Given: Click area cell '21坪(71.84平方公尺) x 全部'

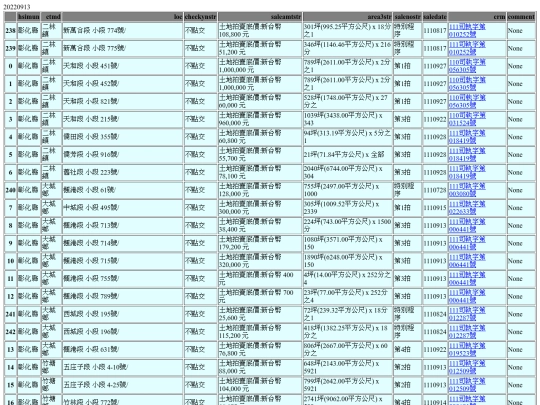Looking at the screenshot, I should tap(347, 155).
